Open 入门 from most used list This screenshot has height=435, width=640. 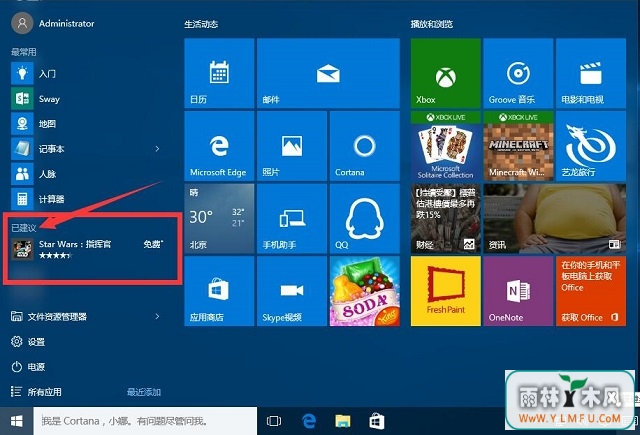click(x=86, y=74)
